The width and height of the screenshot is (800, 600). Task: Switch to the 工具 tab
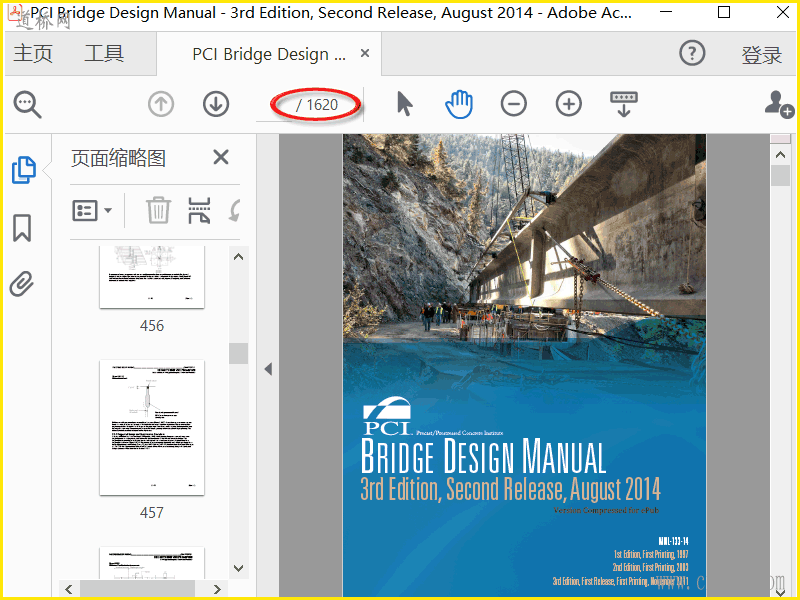[104, 54]
